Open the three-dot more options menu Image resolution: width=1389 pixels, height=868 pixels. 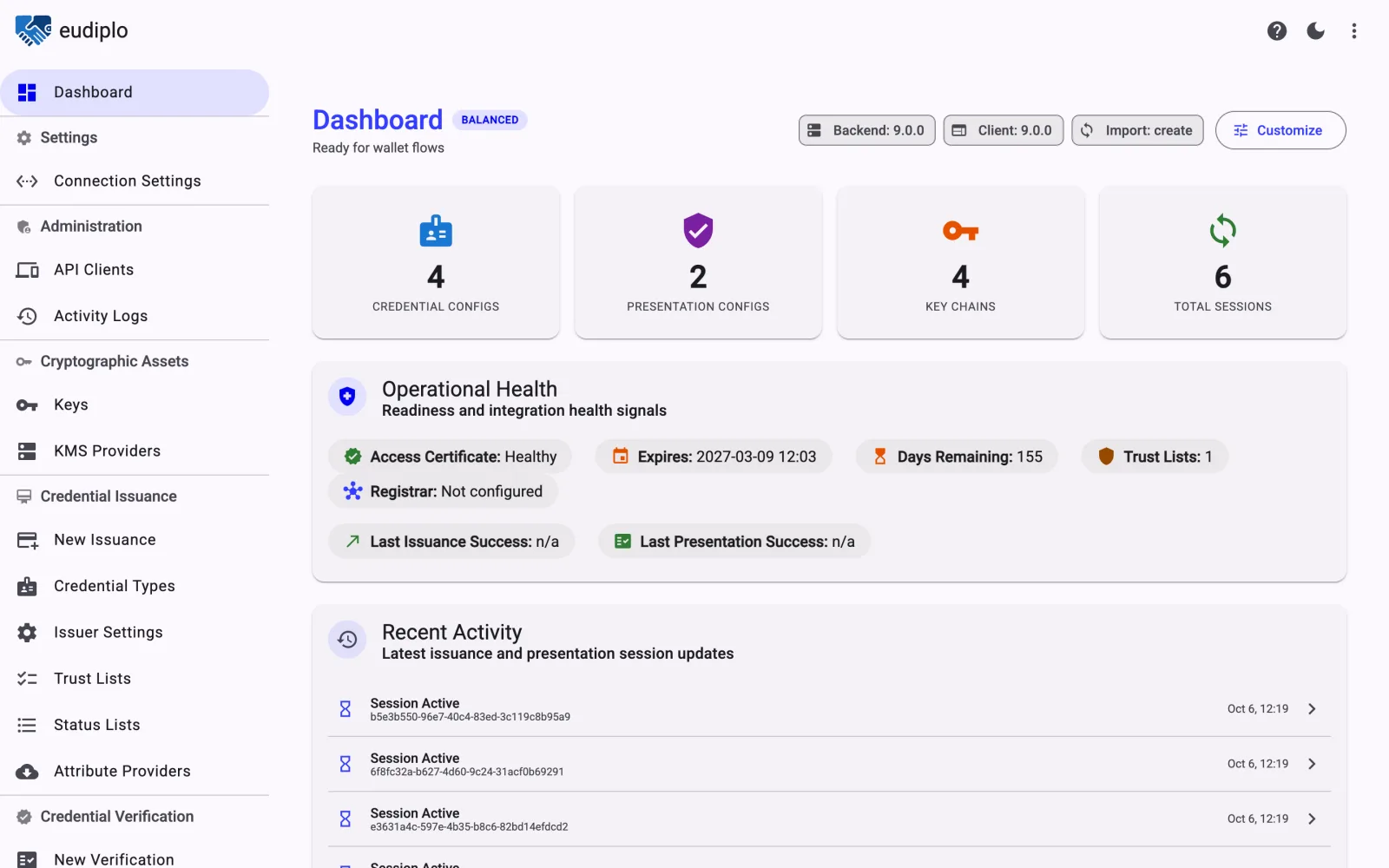1354,31
